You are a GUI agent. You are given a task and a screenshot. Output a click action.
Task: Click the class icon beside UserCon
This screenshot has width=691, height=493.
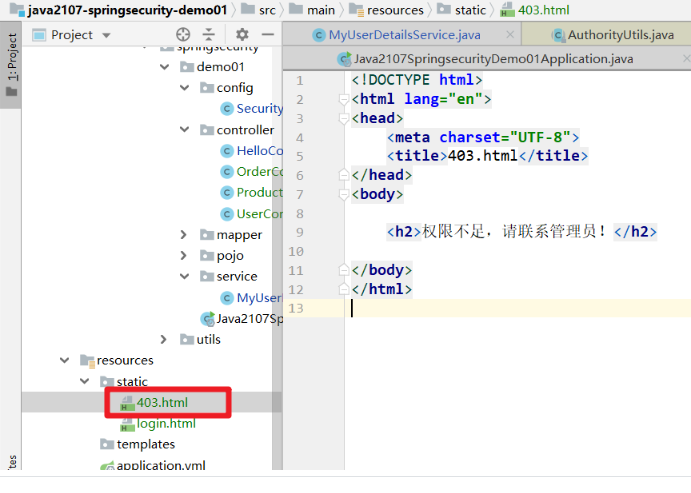click(227, 214)
